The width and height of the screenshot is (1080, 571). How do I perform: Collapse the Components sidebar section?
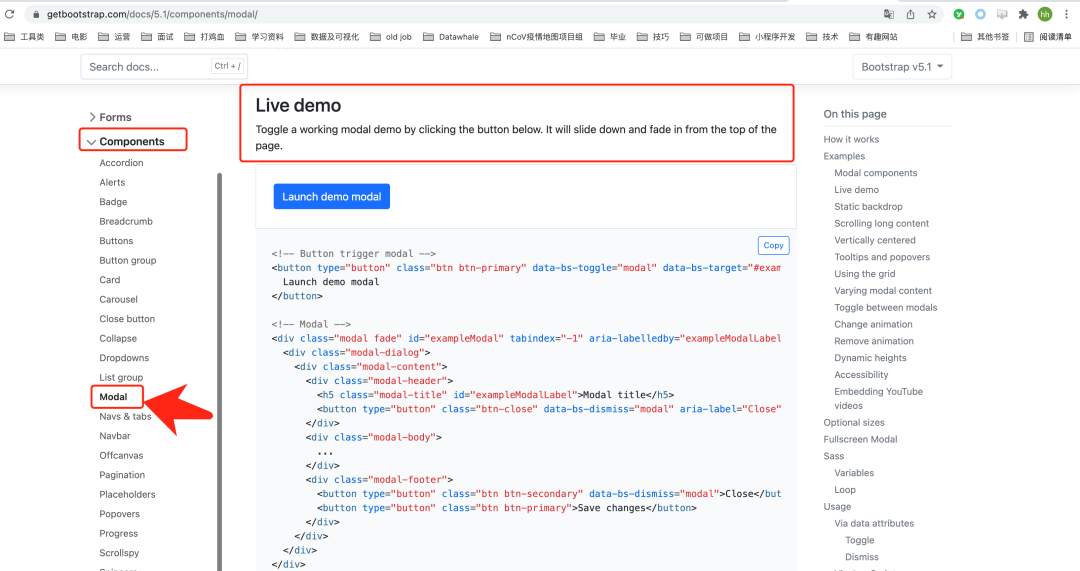pos(133,142)
